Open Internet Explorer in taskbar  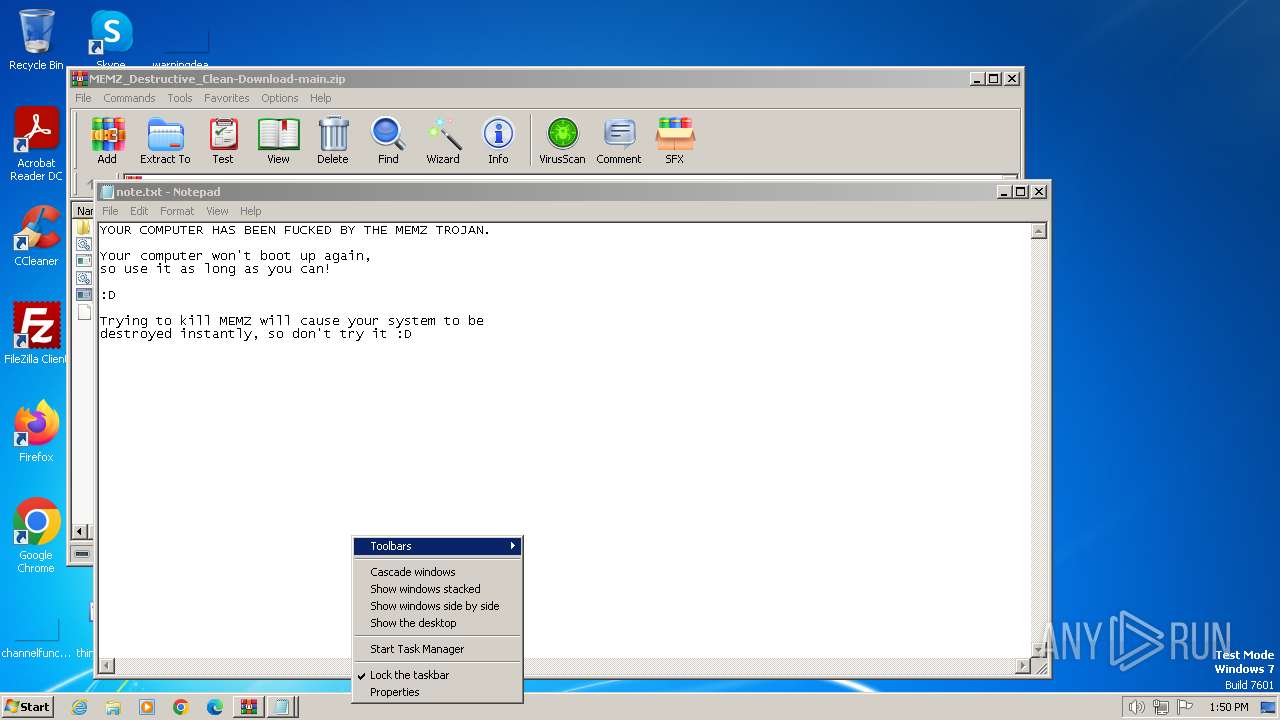pyautogui.click(x=79, y=707)
